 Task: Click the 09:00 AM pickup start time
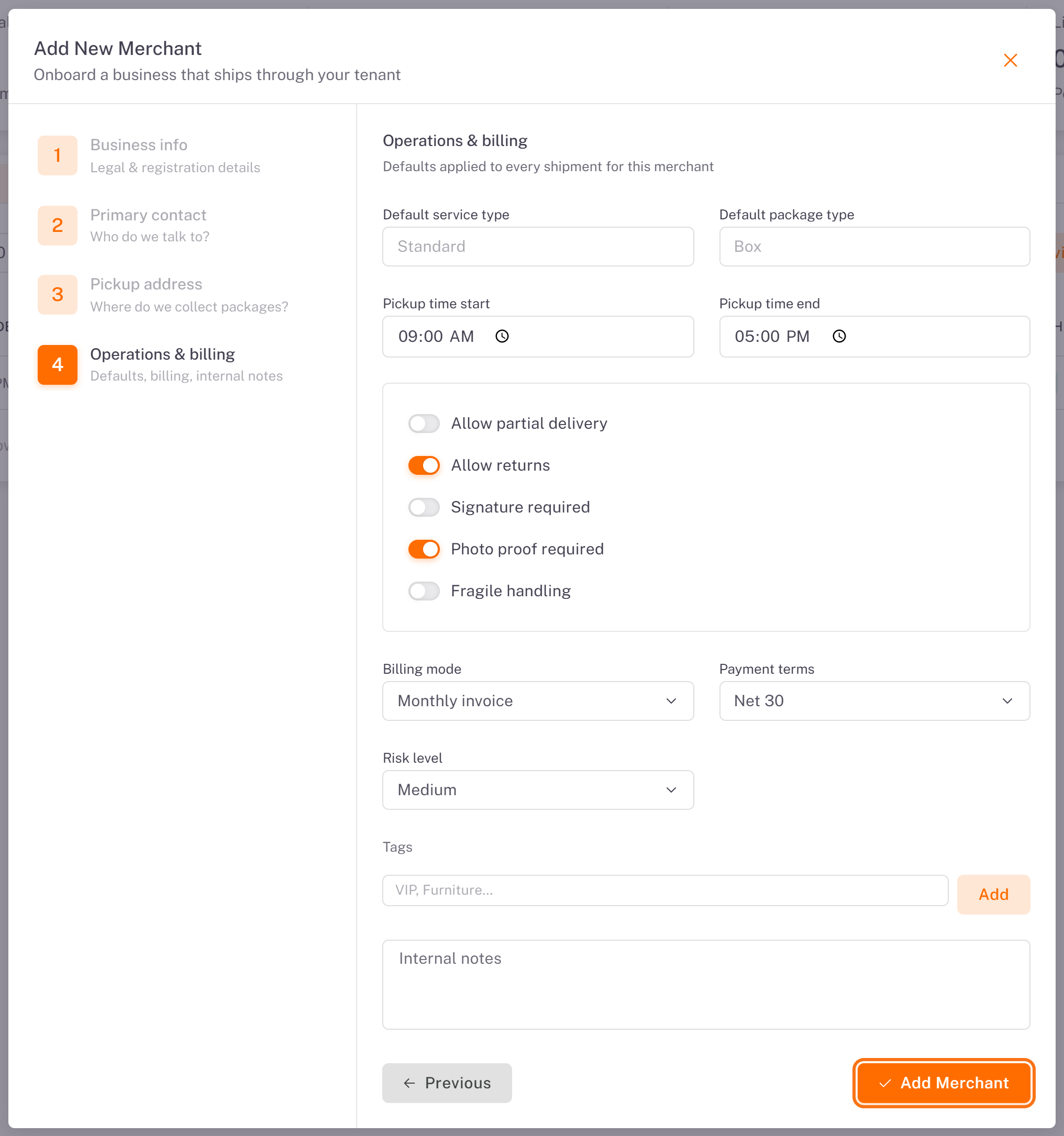(436, 336)
